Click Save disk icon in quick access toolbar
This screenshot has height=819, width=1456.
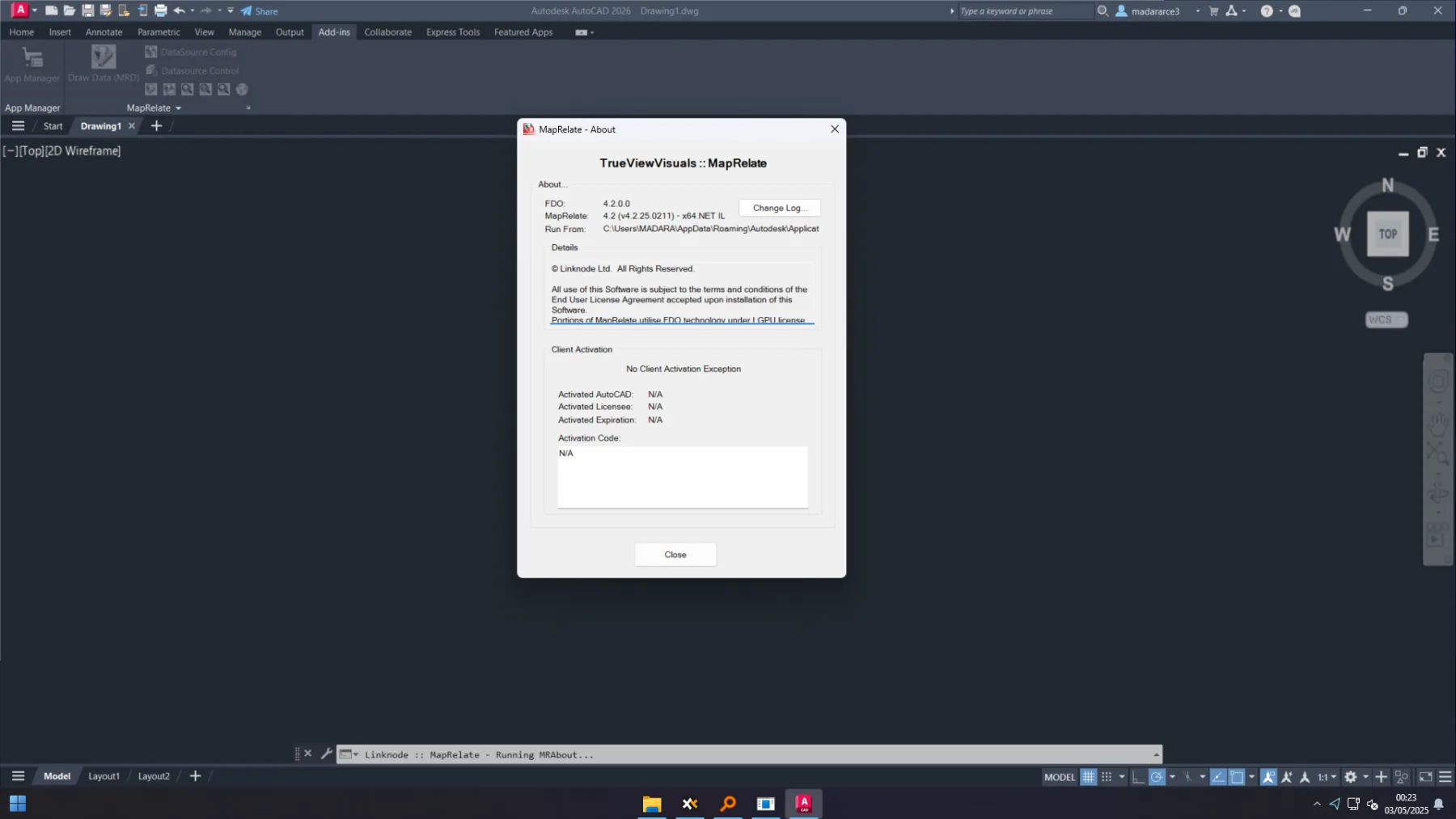pos(87,11)
